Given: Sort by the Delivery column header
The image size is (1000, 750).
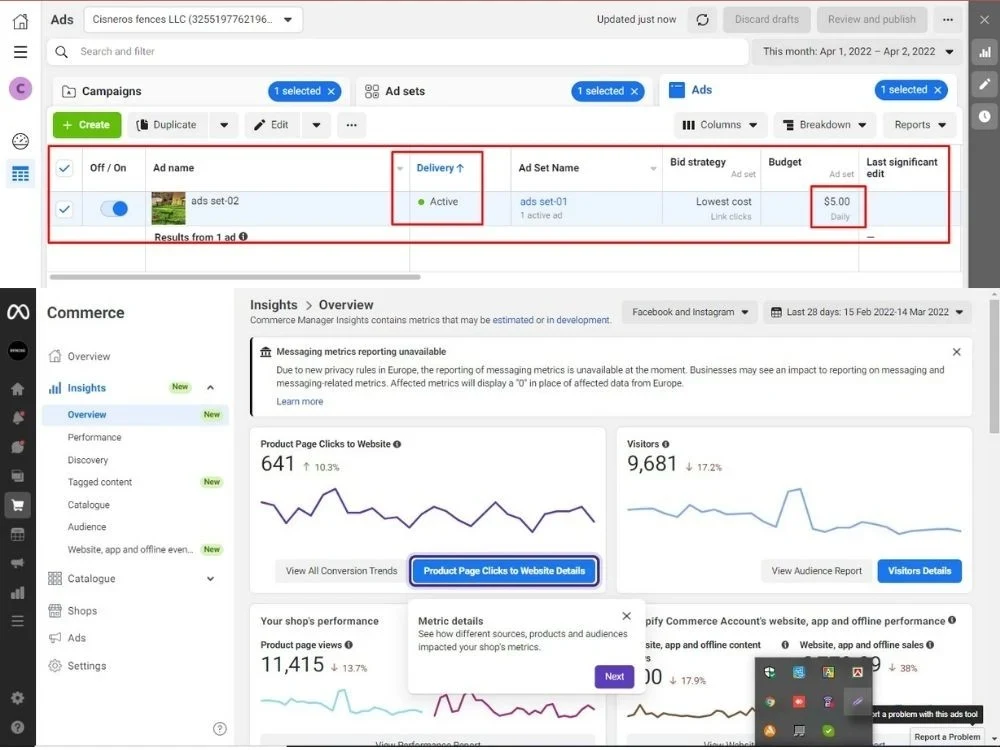Looking at the screenshot, I should coord(440,168).
